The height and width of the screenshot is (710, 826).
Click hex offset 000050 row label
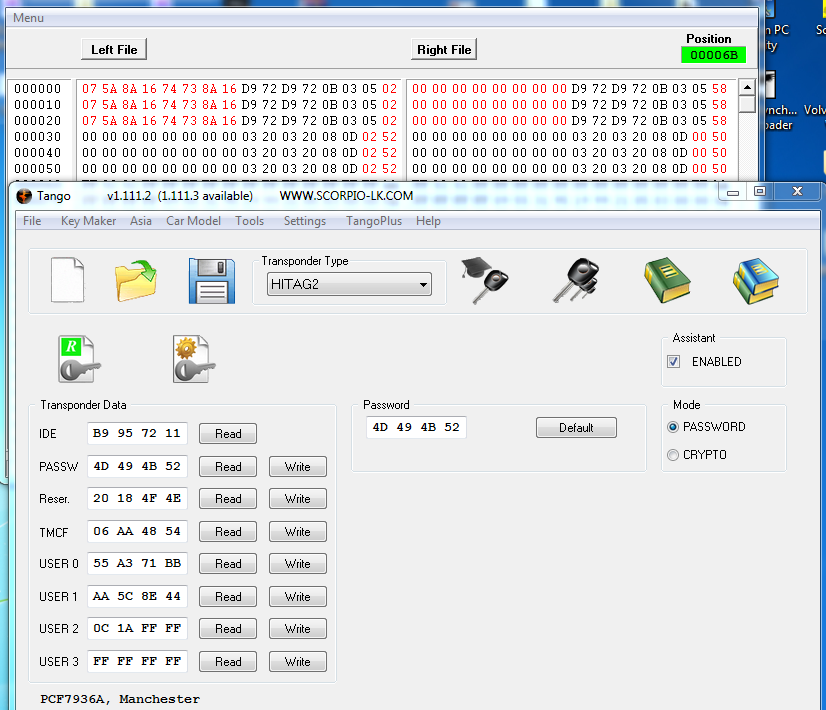coord(38,169)
